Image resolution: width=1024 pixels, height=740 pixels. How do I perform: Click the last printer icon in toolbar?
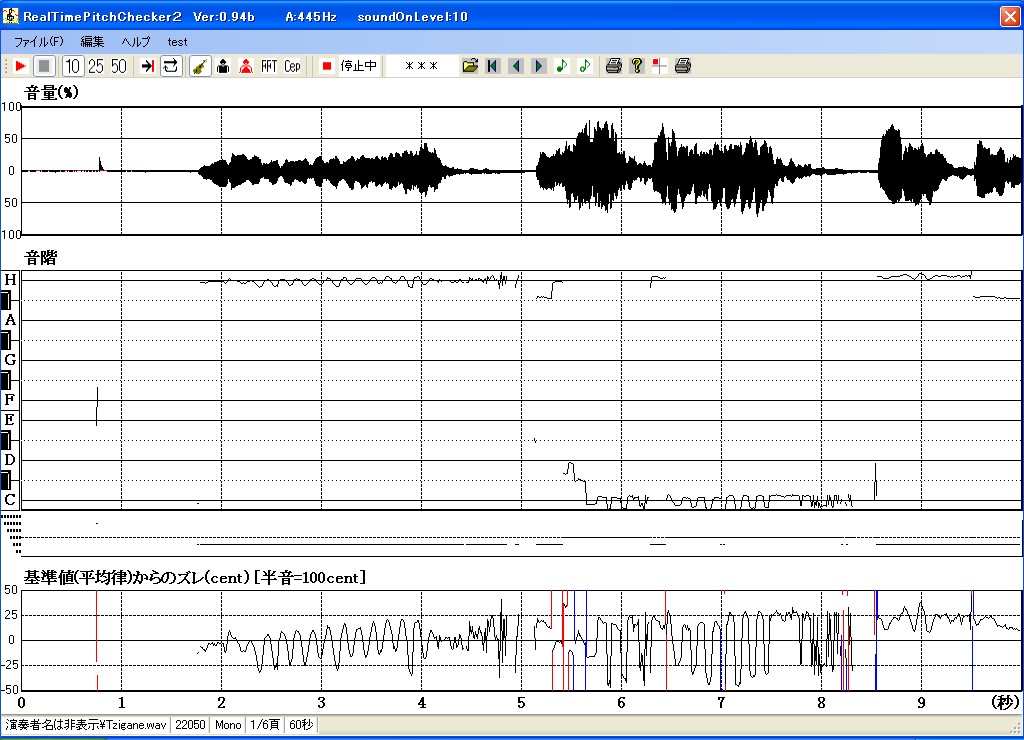coord(683,66)
